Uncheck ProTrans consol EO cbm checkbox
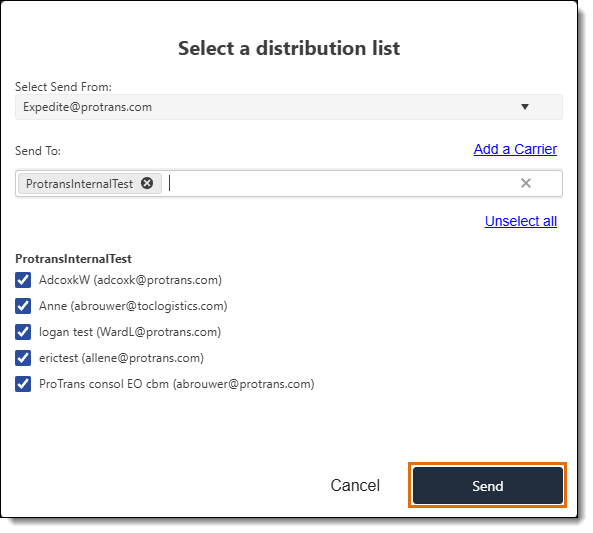The height and width of the screenshot is (533, 593). click(x=23, y=384)
